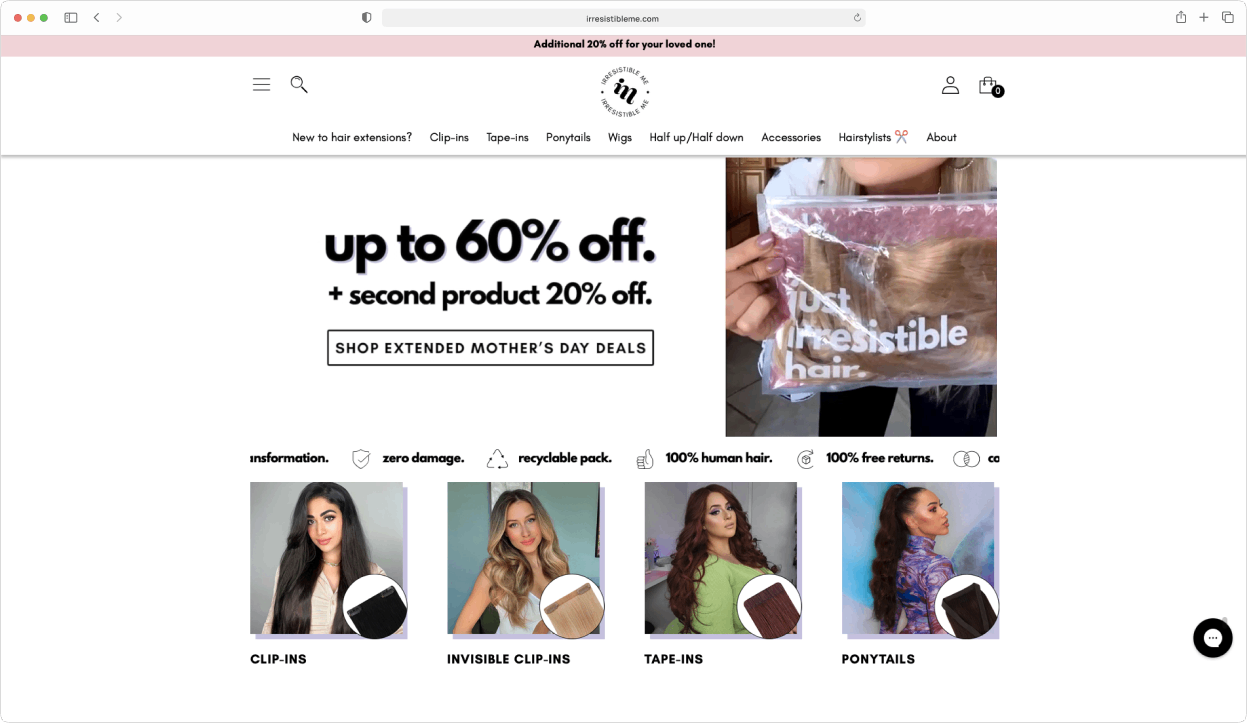
Task: Open the Clip-ins menu item
Action: pyautogui.click(x=449, y=138)
